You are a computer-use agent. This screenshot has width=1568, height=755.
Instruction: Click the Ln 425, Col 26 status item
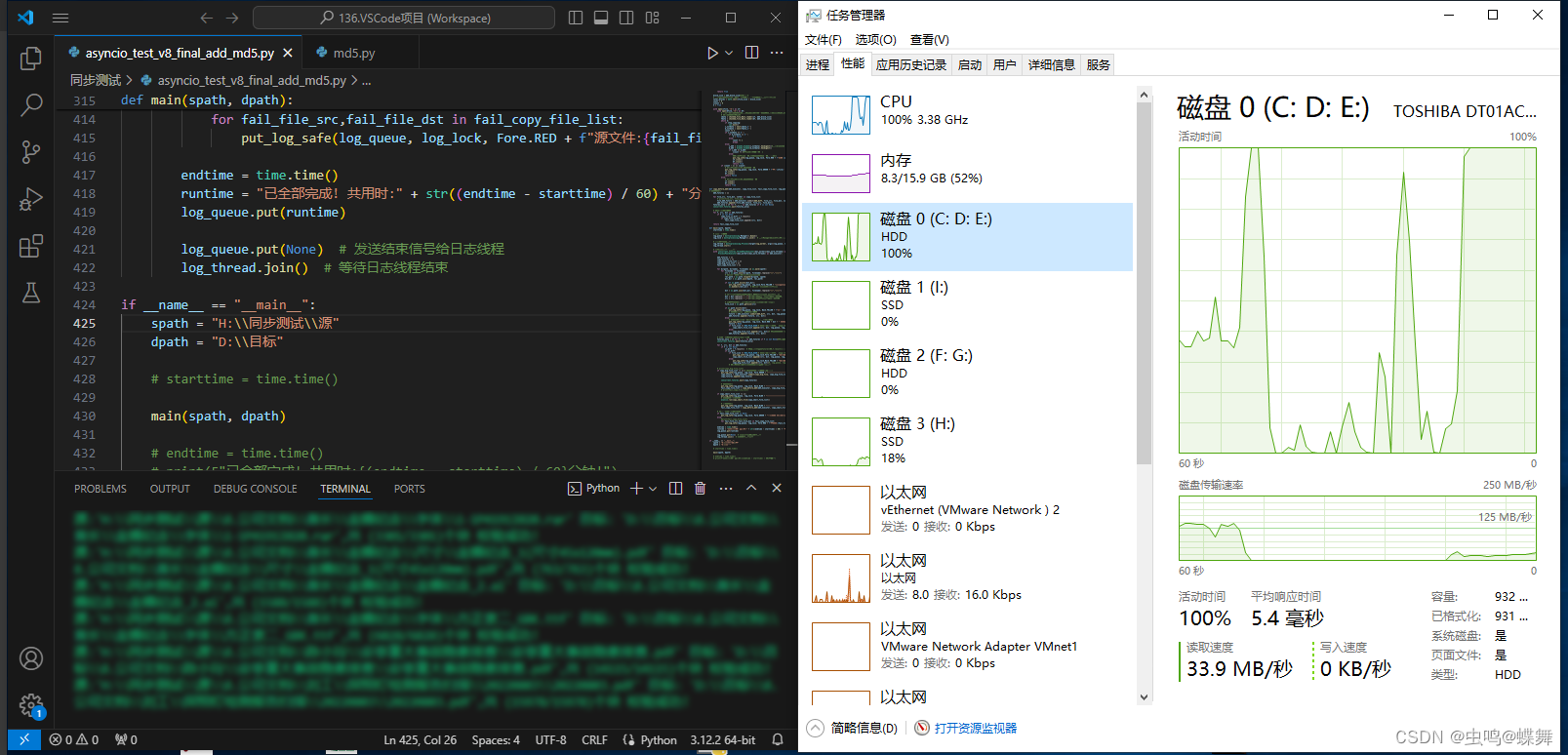[420, 740]
